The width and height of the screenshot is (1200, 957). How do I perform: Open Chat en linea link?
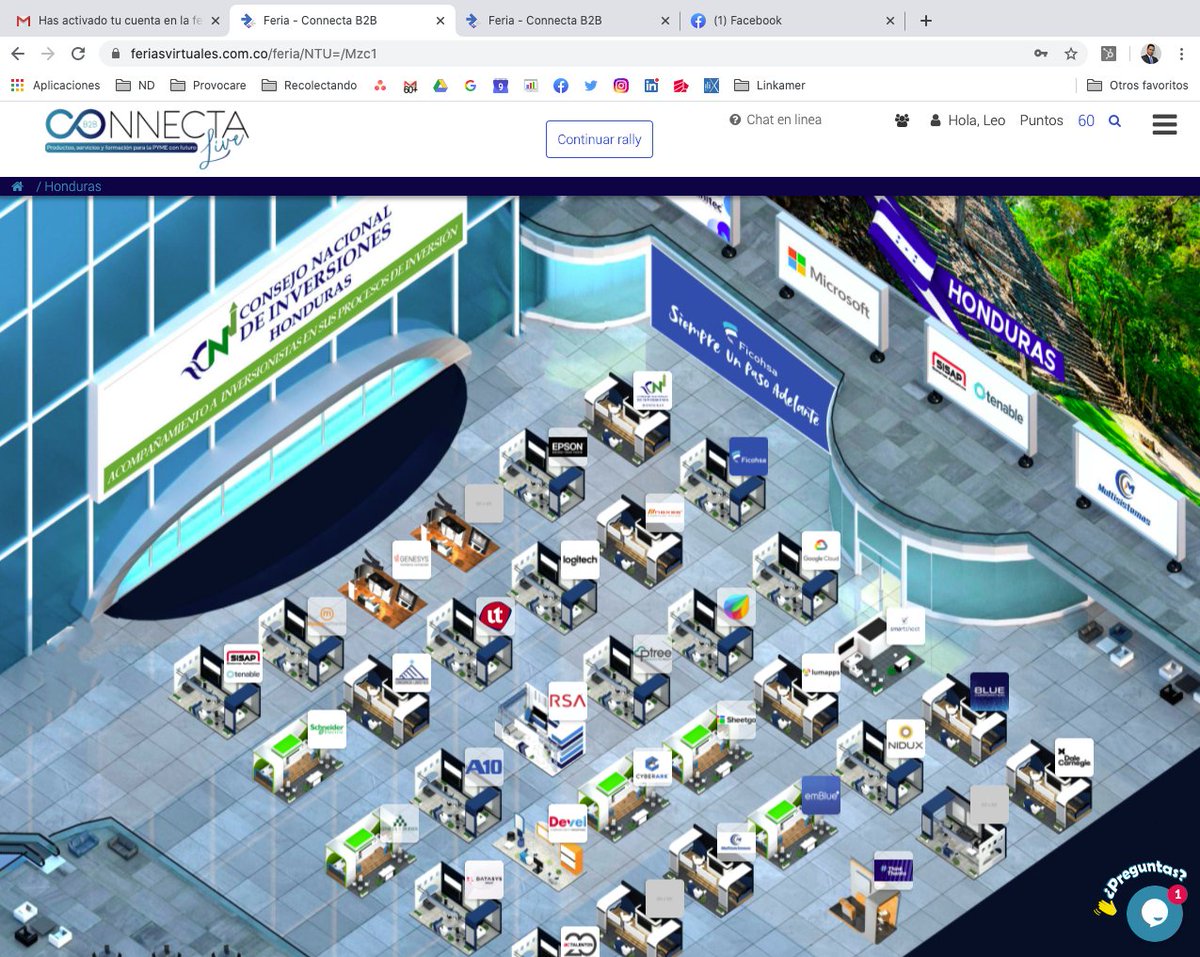pos(776,119)
